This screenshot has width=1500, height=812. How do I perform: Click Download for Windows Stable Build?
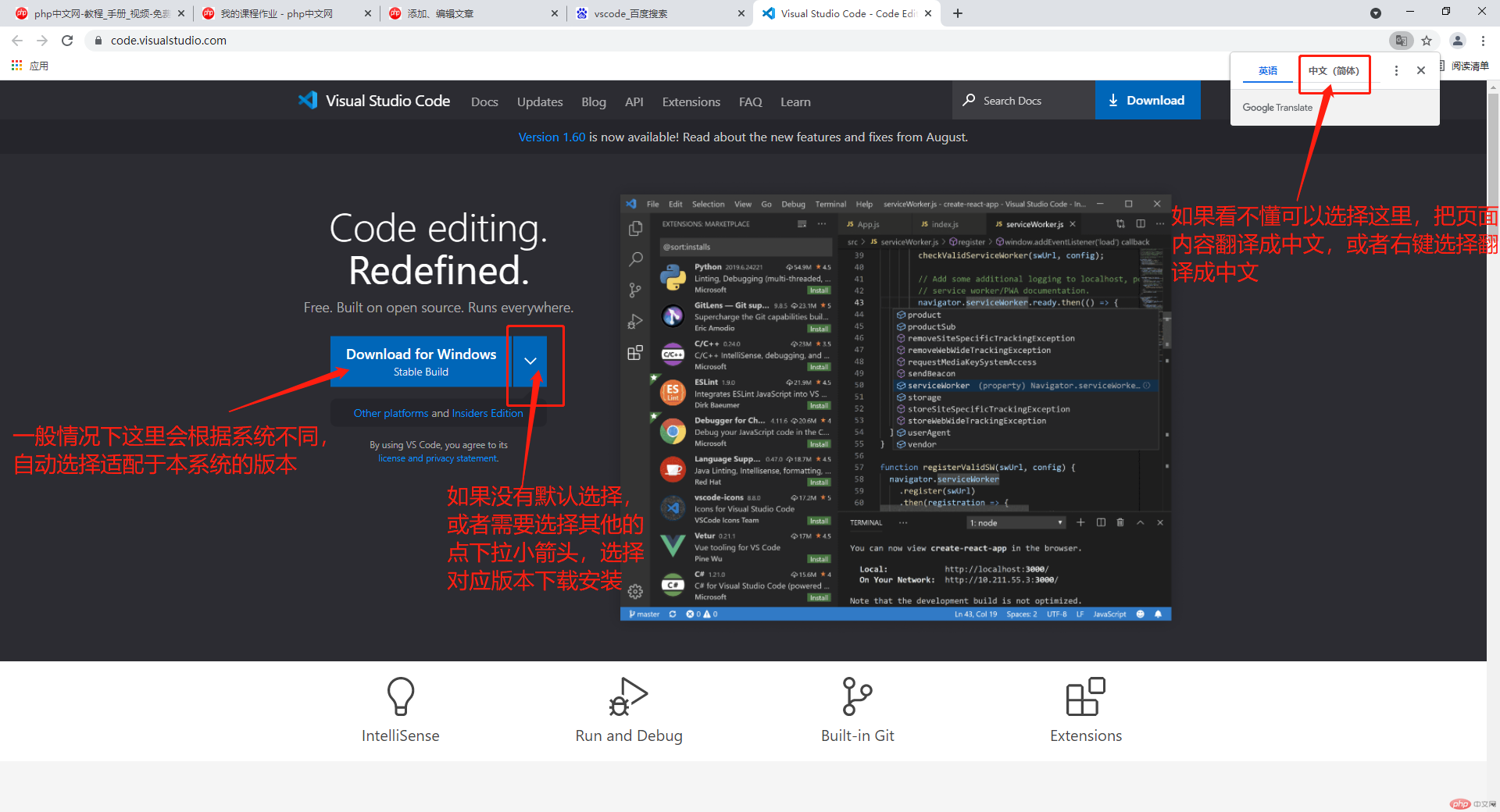(x=421, y=361)
